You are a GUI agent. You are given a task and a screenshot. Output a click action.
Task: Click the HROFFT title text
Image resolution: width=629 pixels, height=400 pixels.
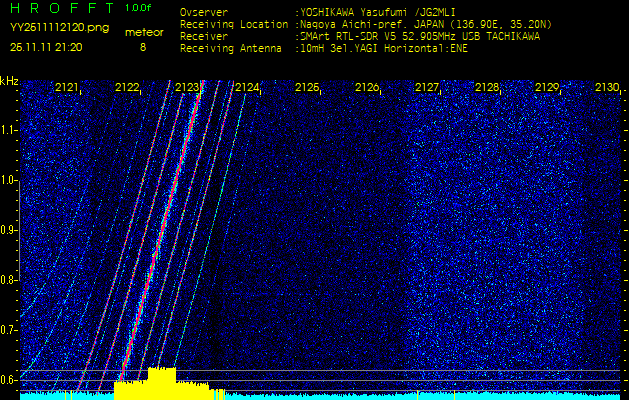(56, 8)
